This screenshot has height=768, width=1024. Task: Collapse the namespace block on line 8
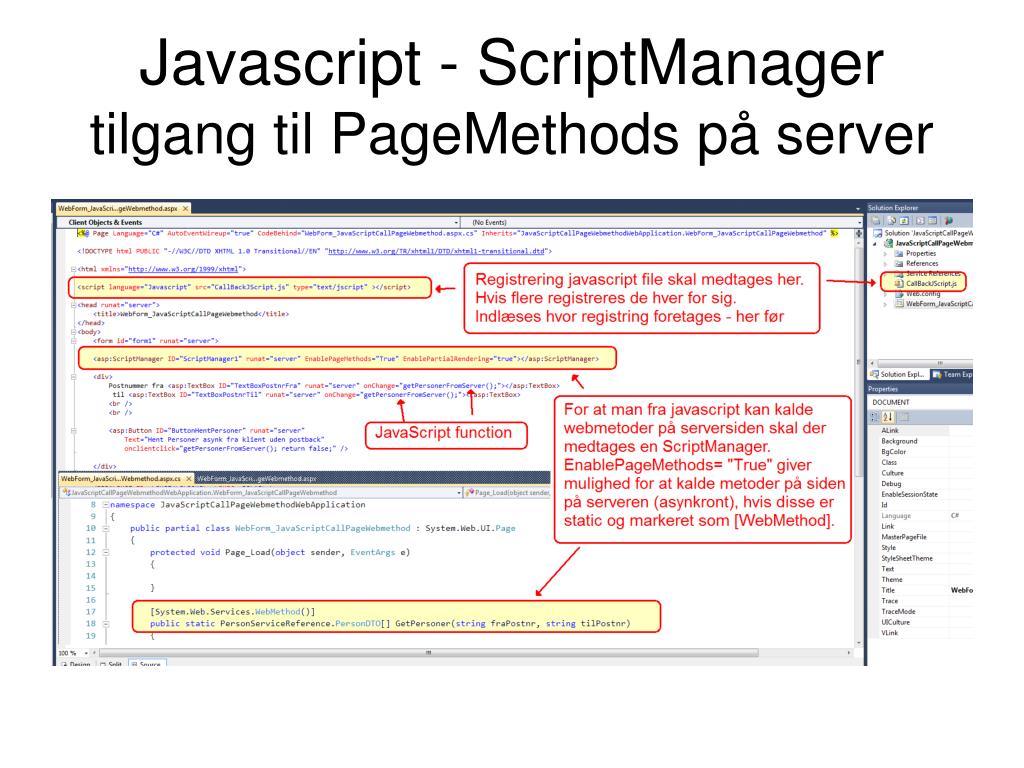pos(106,505)
